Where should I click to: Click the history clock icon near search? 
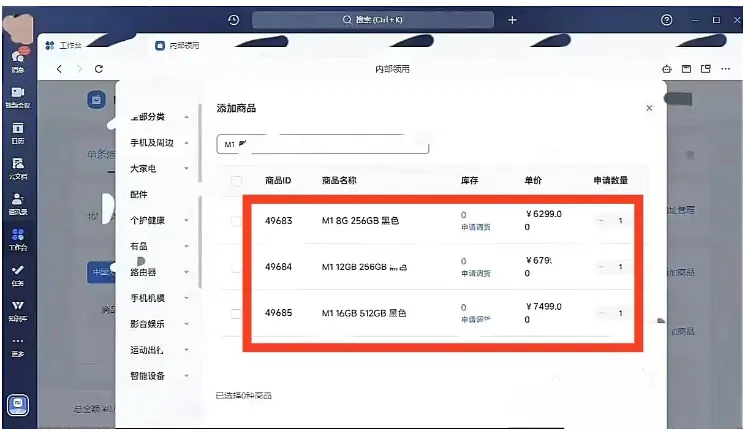point(234,20)
